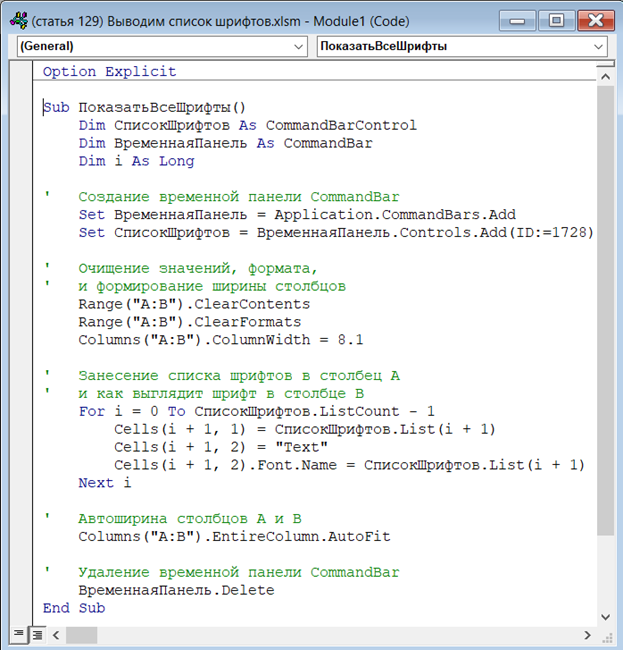This screenshot has height=650, width=623.
Task: Click the For i = 0 To line
Action: click(257, 411)
